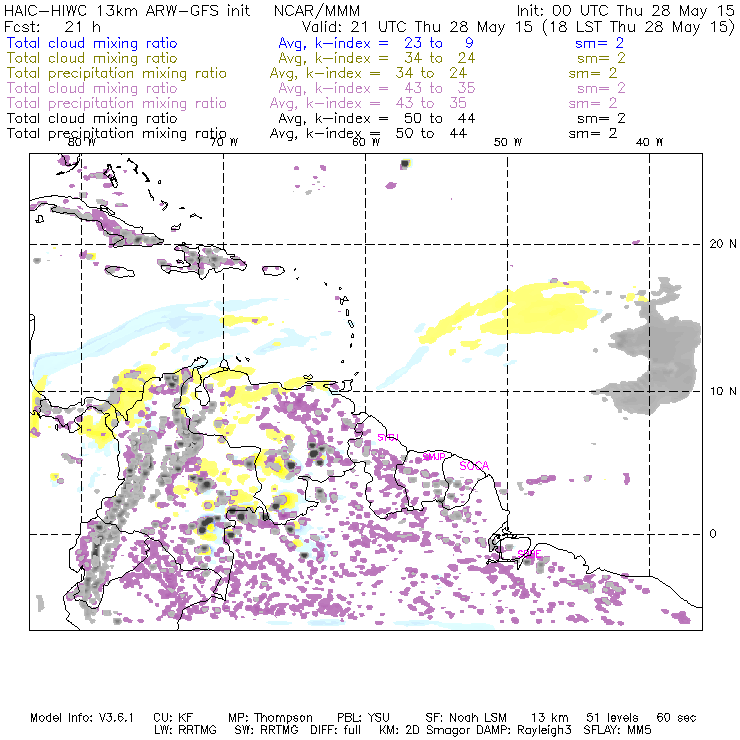Click black "Total cloud mixing ratio" legend label

92,118
